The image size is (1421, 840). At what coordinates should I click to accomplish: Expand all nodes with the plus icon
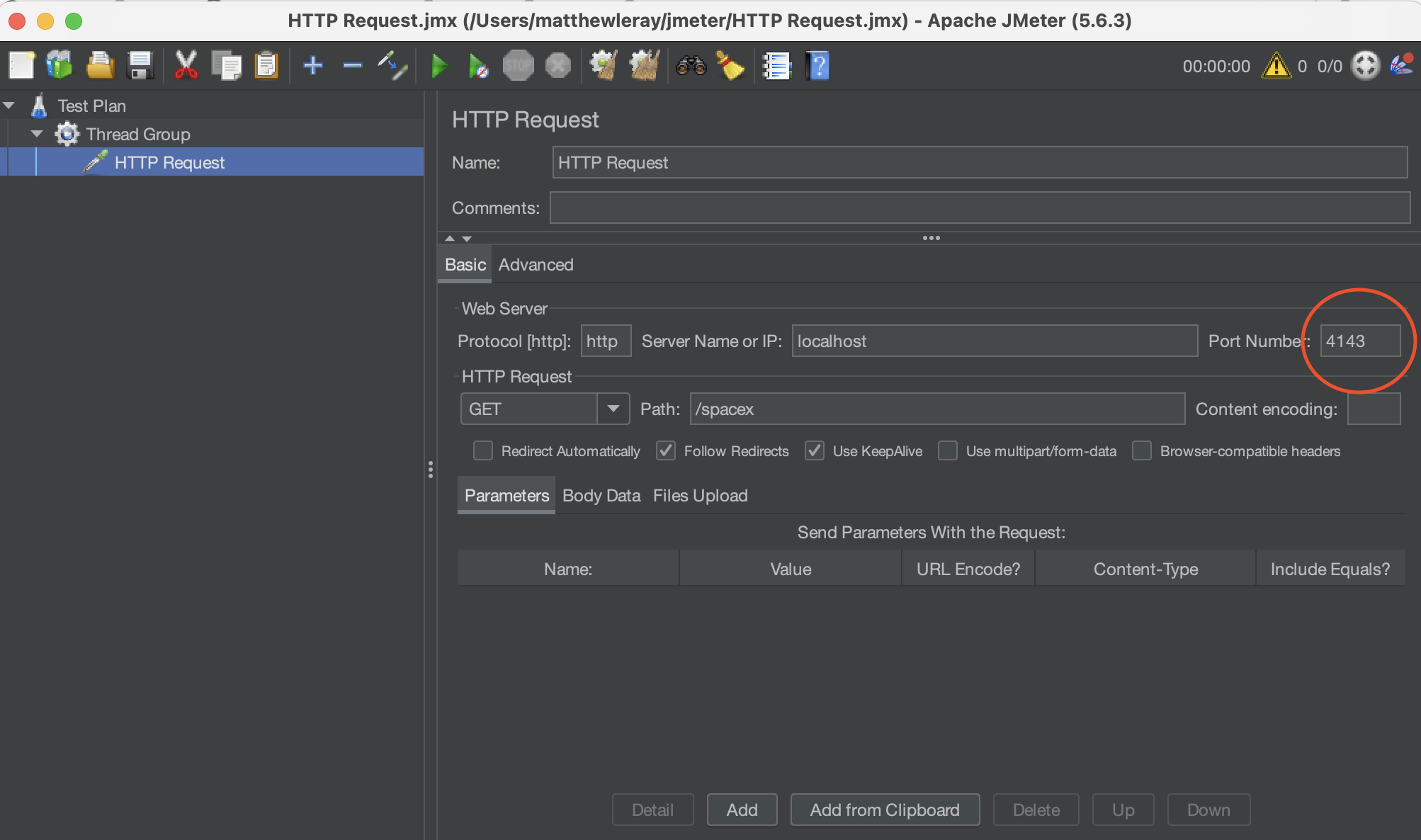[x=312, y=66]
